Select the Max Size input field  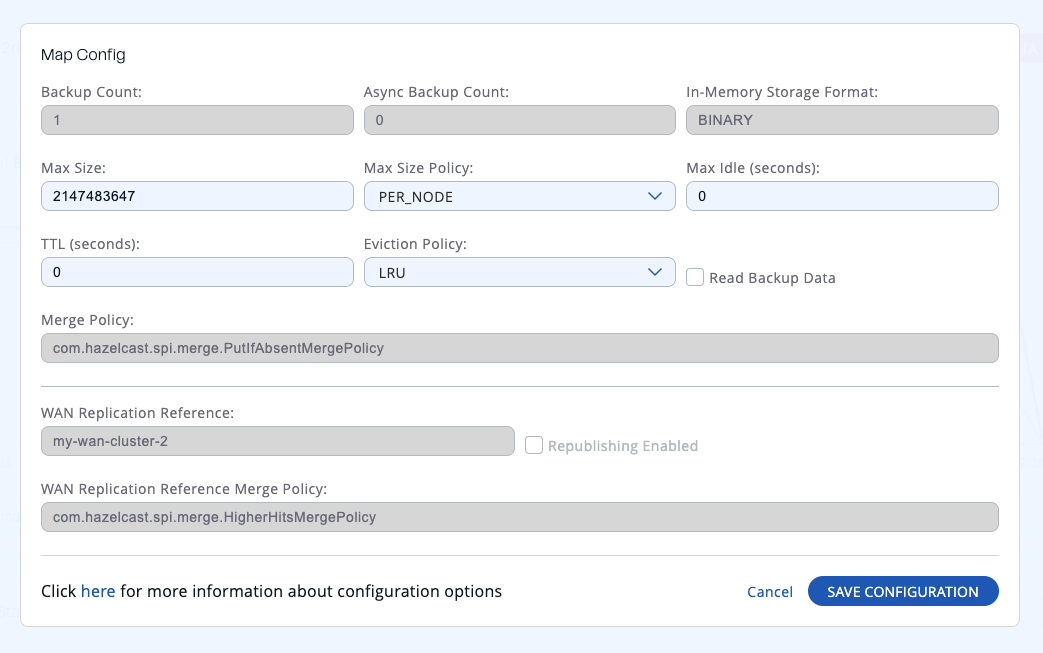pos(196,196)
